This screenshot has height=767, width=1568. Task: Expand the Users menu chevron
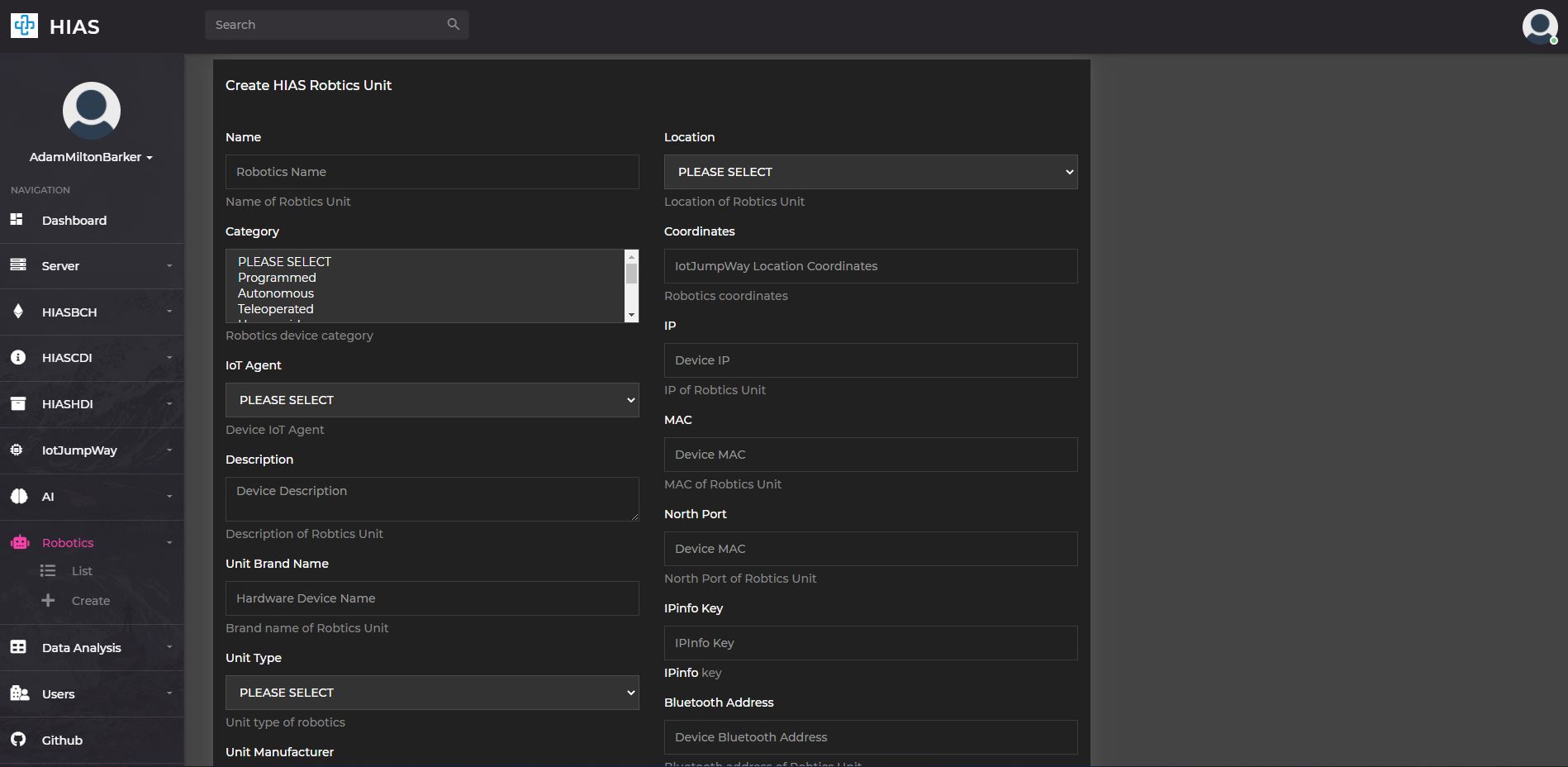coord(169,693)
